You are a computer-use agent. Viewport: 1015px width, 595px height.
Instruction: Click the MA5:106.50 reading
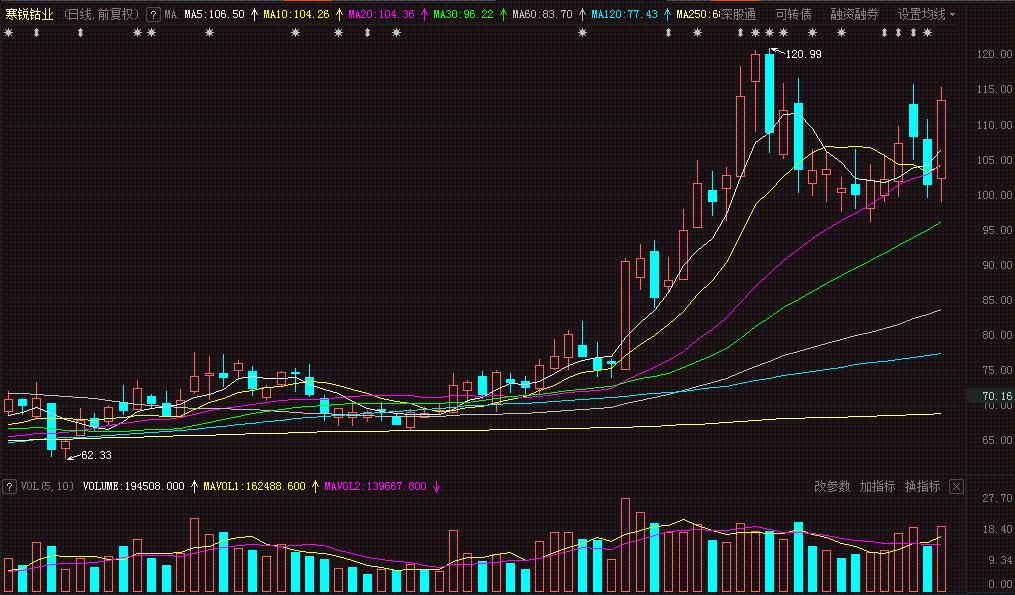coord(214,14)
